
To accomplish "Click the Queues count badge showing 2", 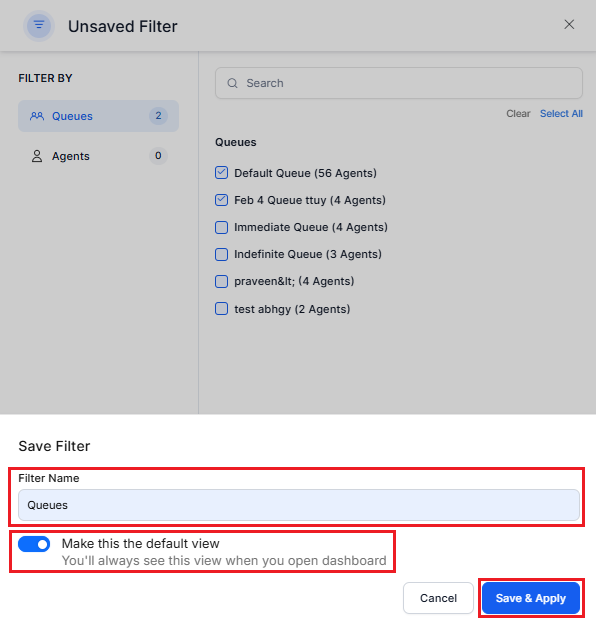I will coord(158,116).
